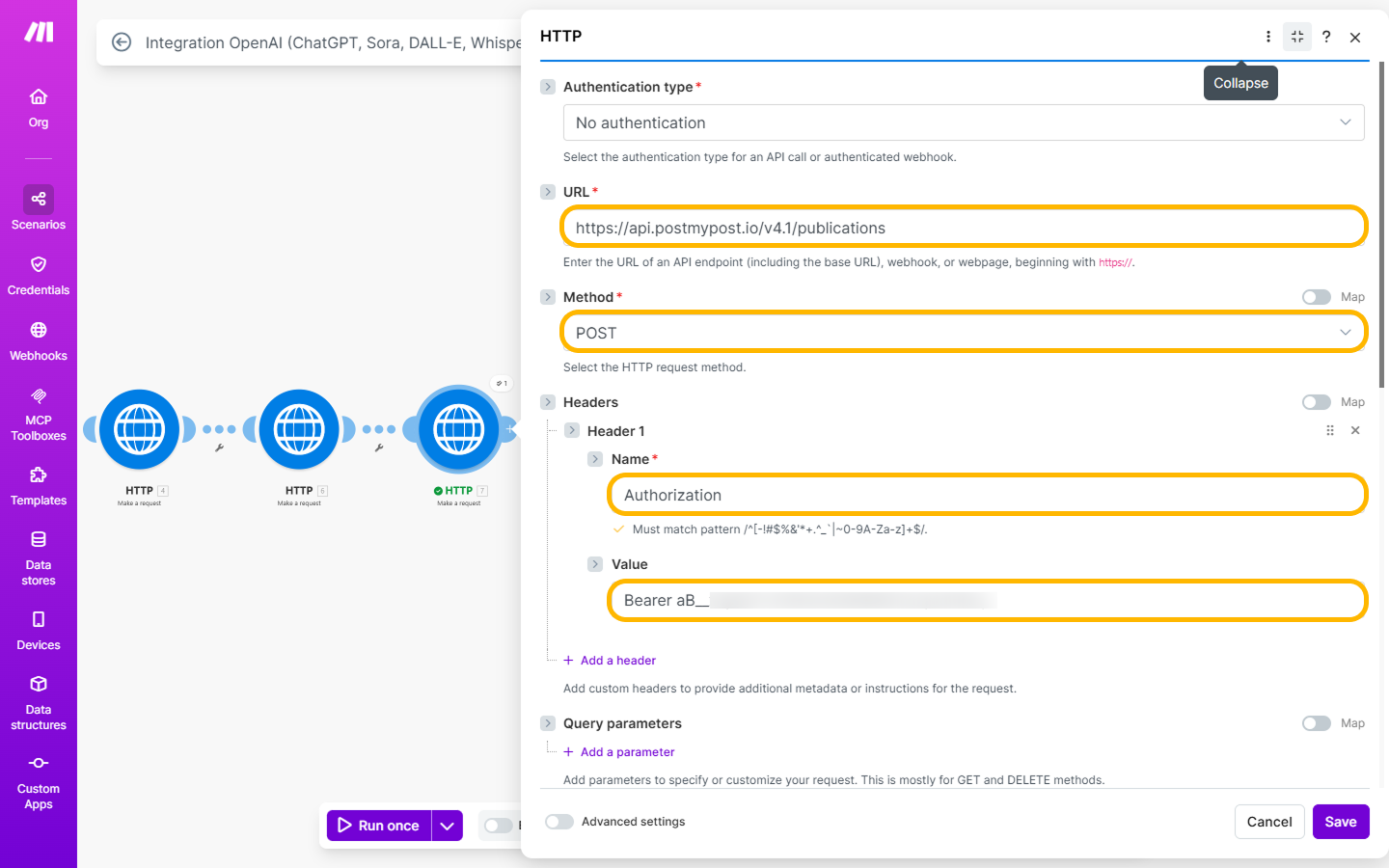Open the HTTP module help question mark

pos(1326,37)
